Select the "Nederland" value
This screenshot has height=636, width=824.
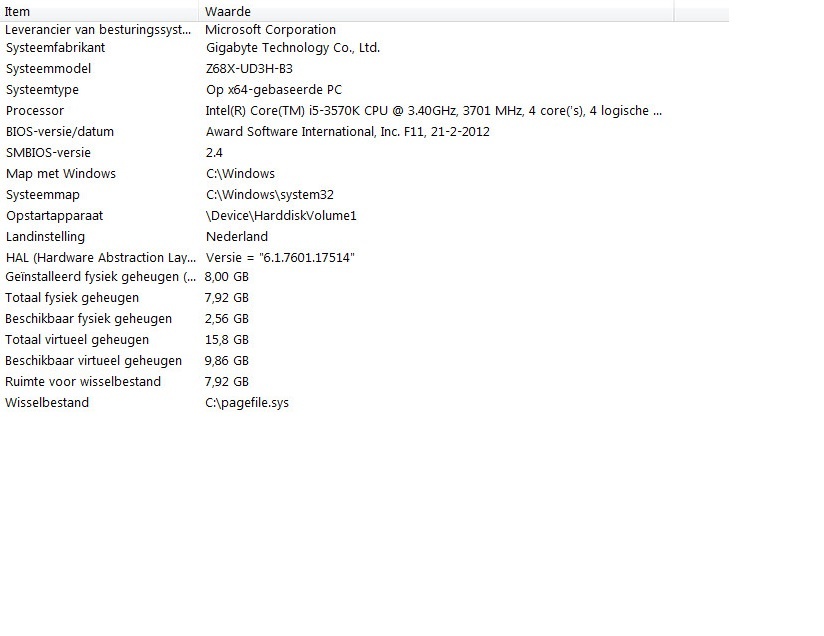click(236, 237)
